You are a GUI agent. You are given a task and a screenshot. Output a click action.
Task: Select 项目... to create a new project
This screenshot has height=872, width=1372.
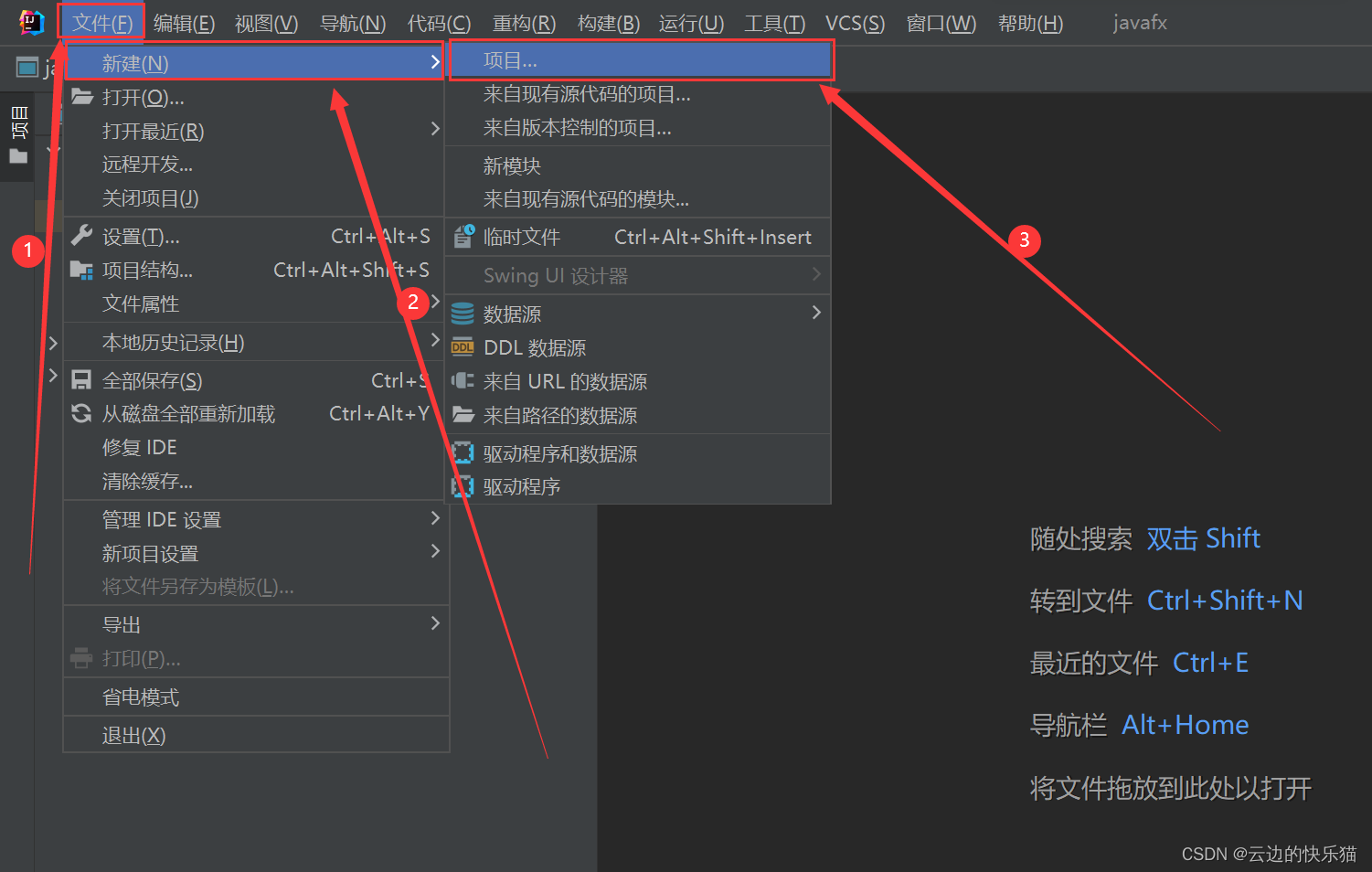pos(640,60)
